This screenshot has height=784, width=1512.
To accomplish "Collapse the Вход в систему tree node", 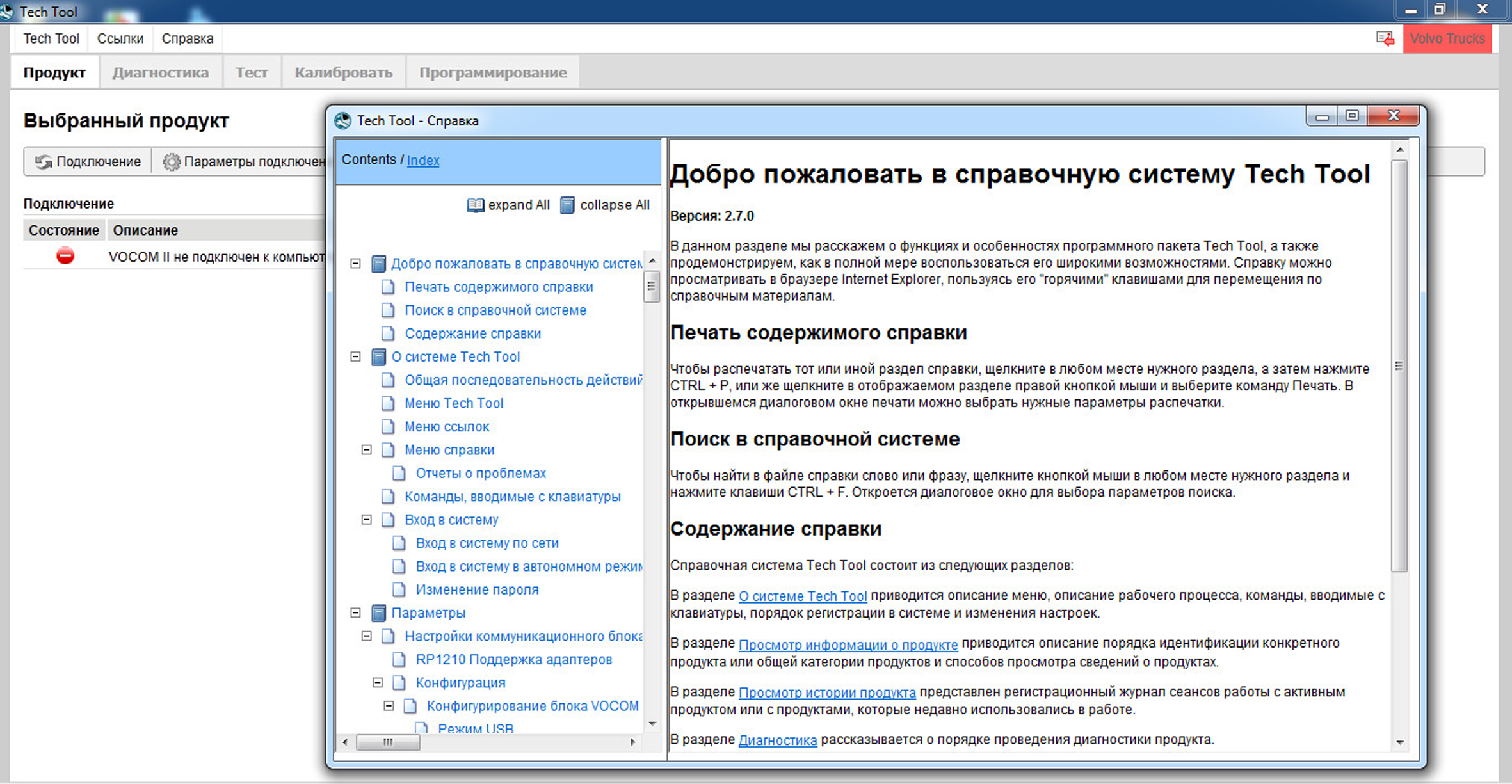I will pyautogui.click(x=367, y=520).
